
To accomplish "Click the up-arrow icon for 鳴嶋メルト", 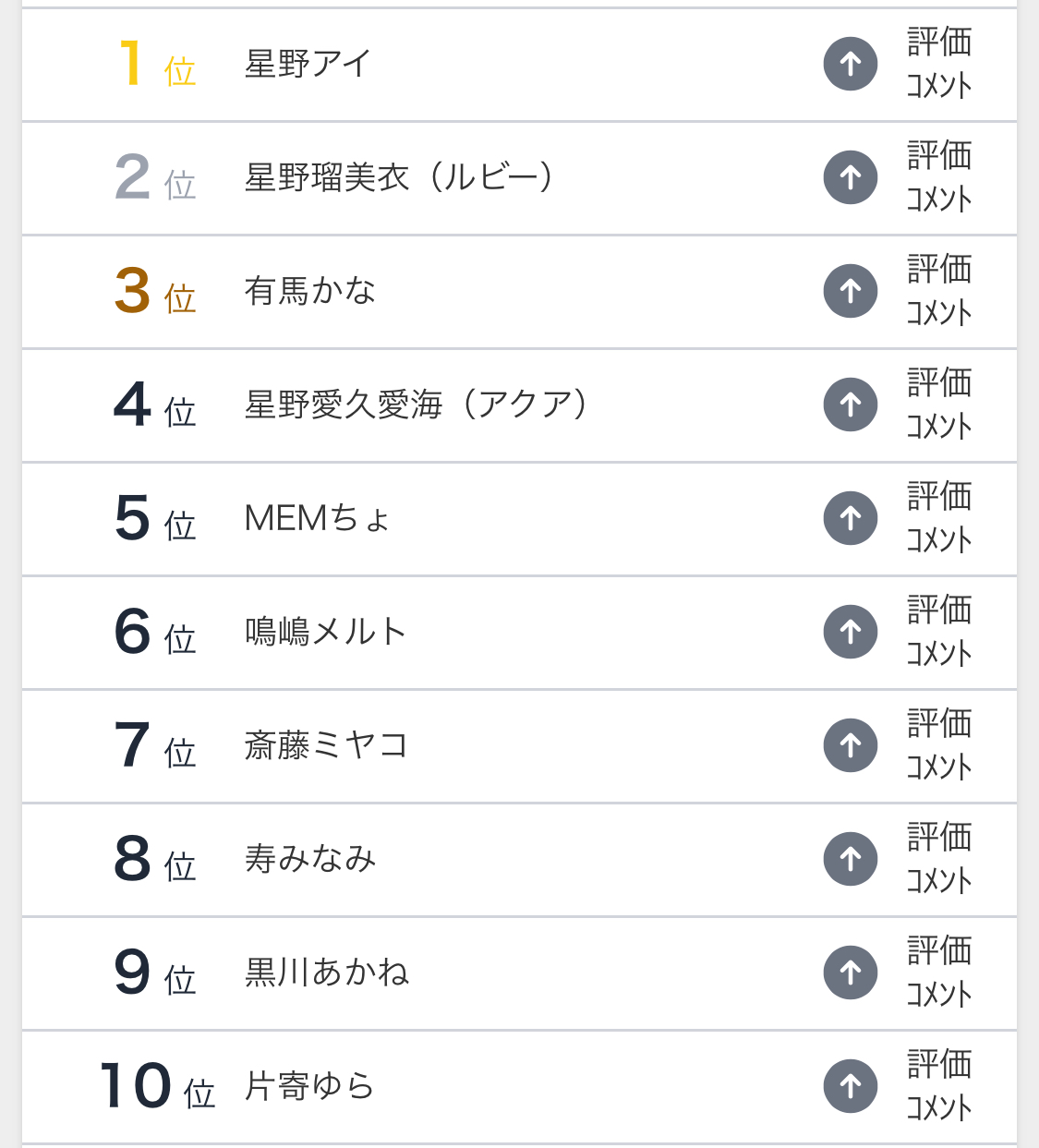I will pyautogui.click(x=850, y=632).
